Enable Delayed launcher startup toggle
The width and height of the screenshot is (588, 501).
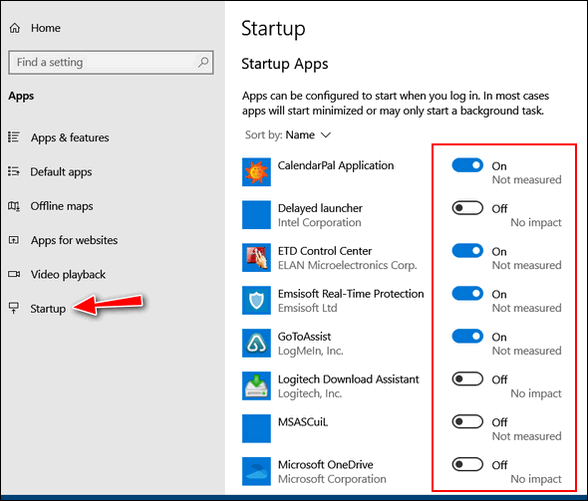coord(467,208)
